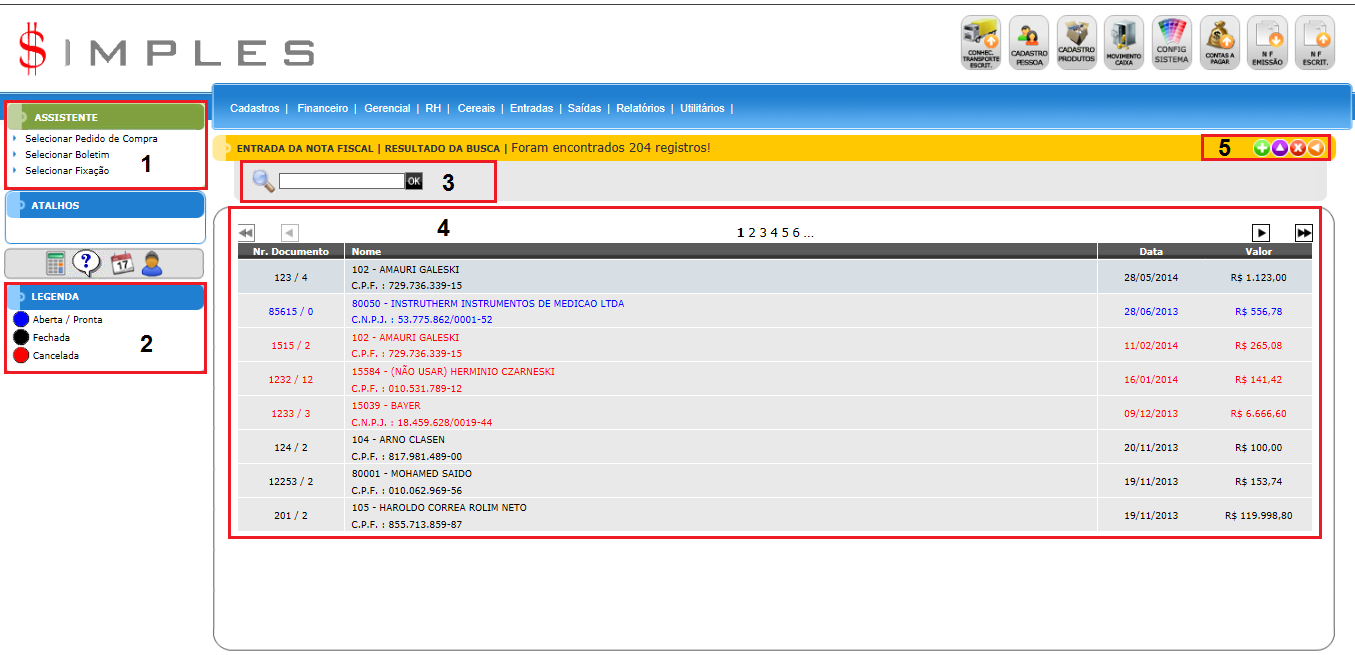Open the calculator icon in sidebar
Image resolution: width=1355 pixels, height=655 pixels.
(56, 264)
